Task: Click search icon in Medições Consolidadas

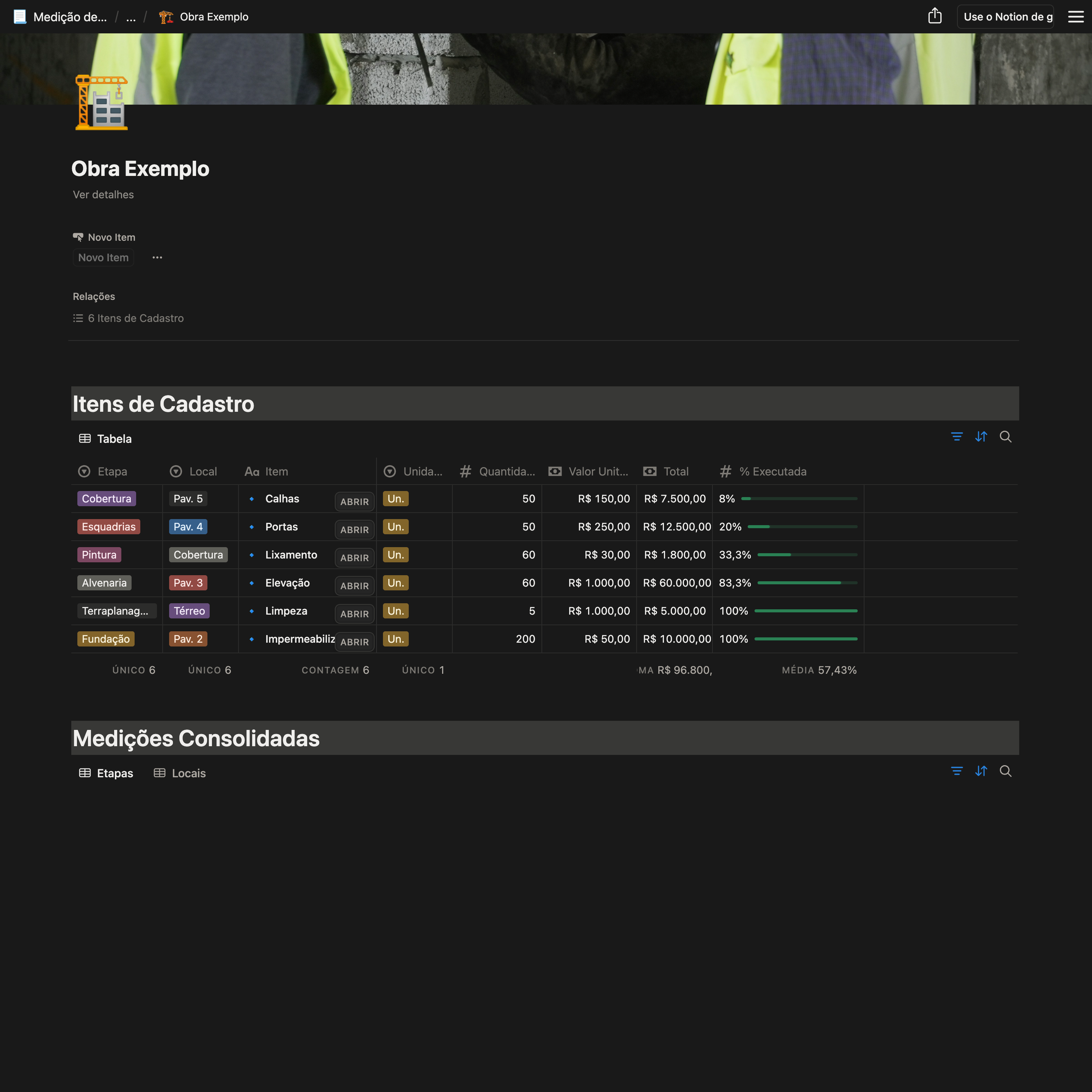Action: (1005, 772)
